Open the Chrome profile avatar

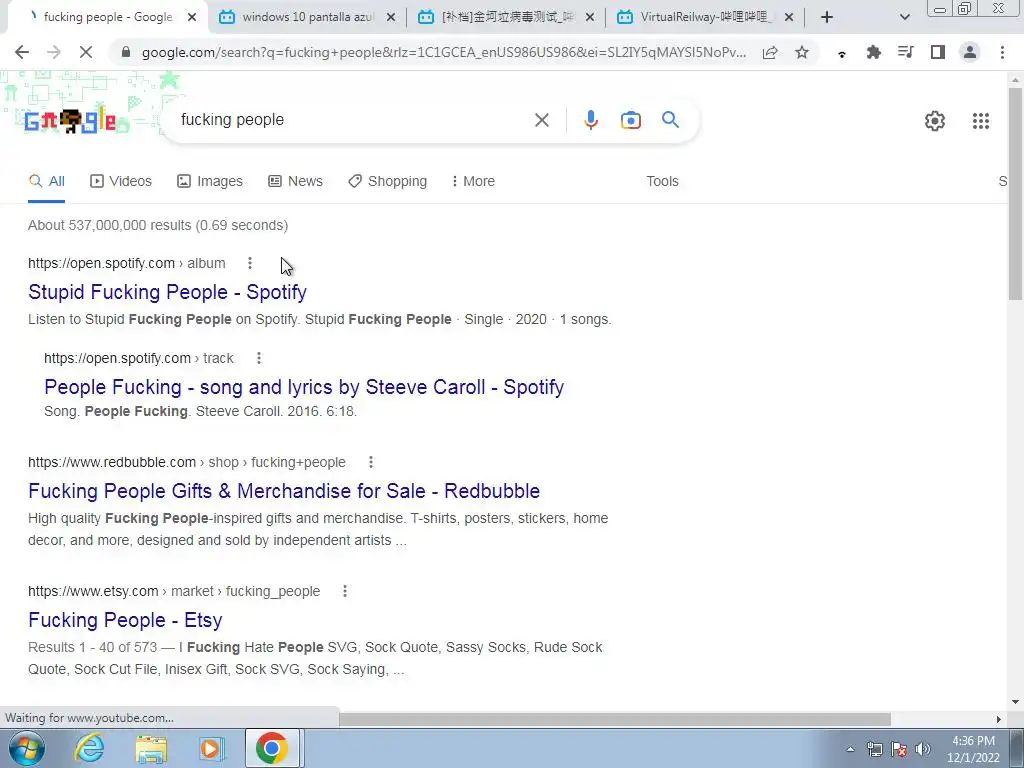[970, 52]
